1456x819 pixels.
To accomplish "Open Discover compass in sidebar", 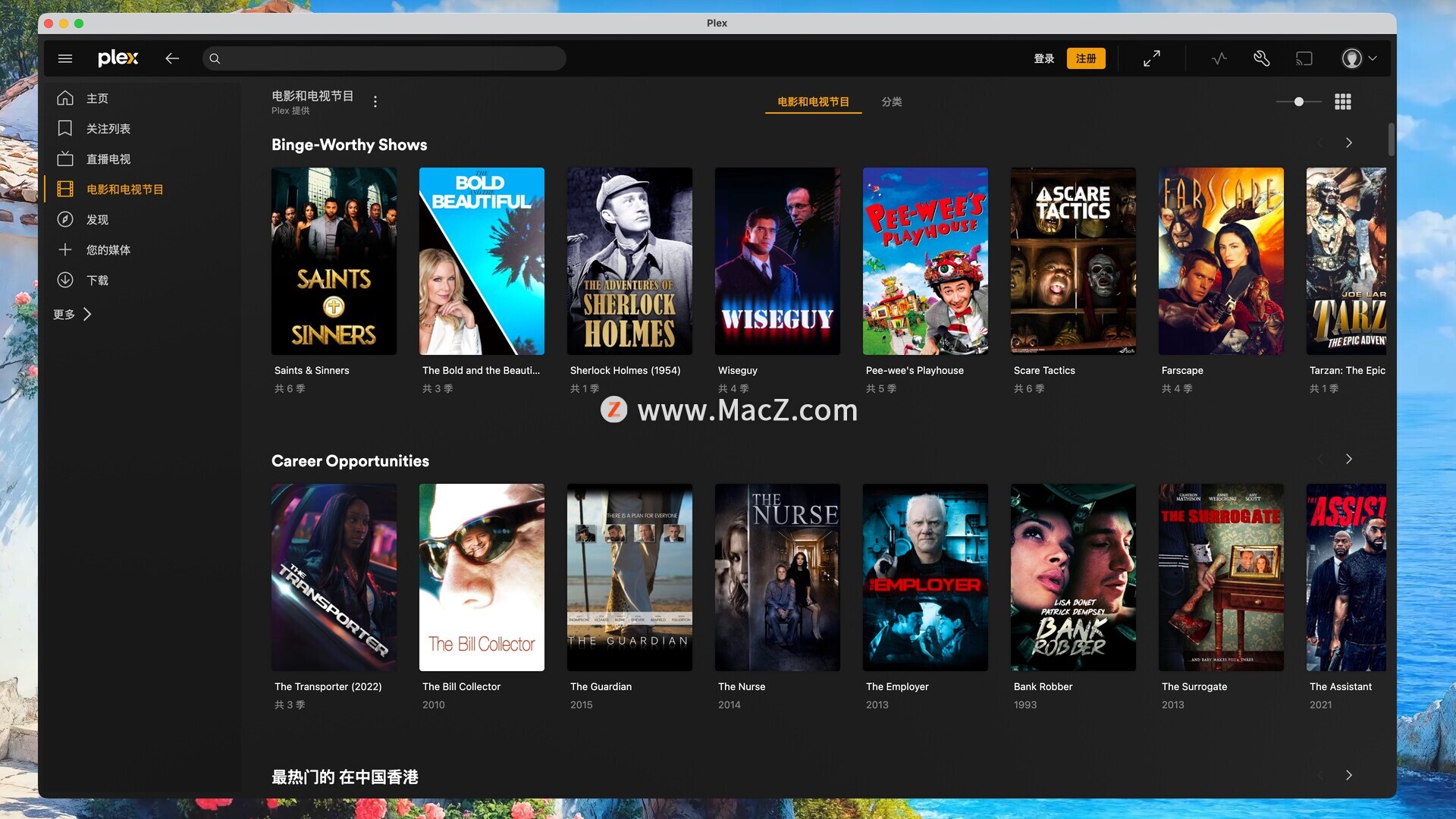I will point(97,220).
